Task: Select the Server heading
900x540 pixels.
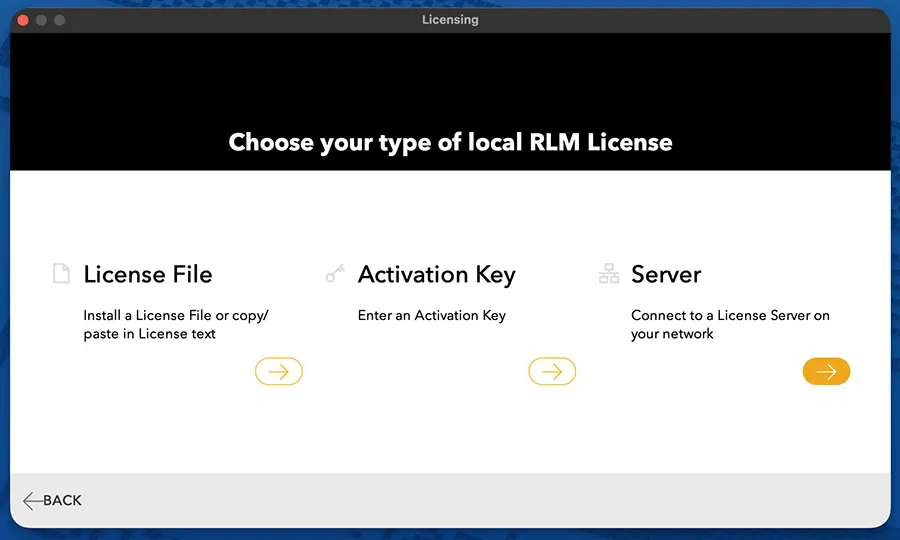Action: point(666,274)
